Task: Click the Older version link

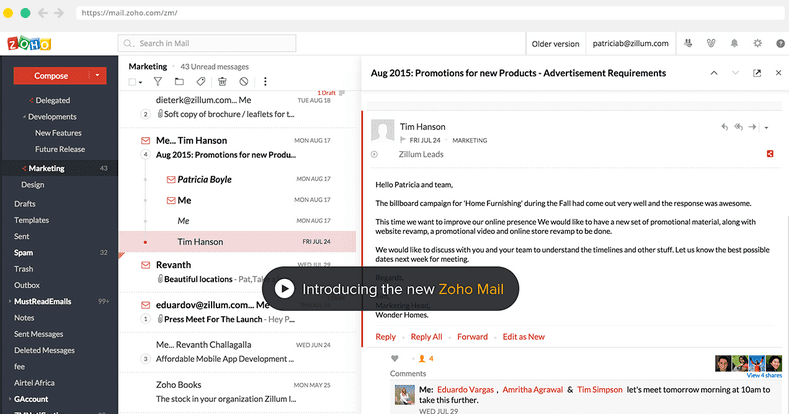Action: (555, 44)
